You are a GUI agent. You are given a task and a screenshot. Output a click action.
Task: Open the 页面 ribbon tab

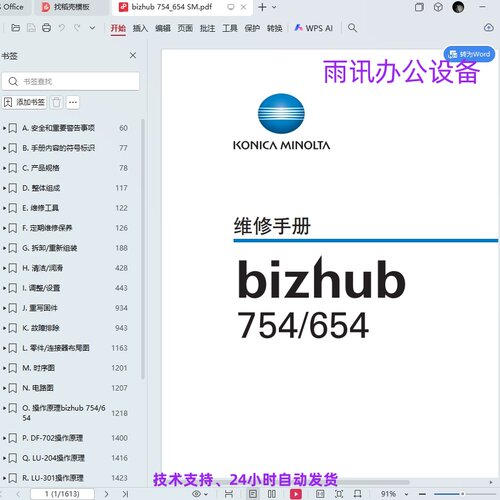point(185,28)
